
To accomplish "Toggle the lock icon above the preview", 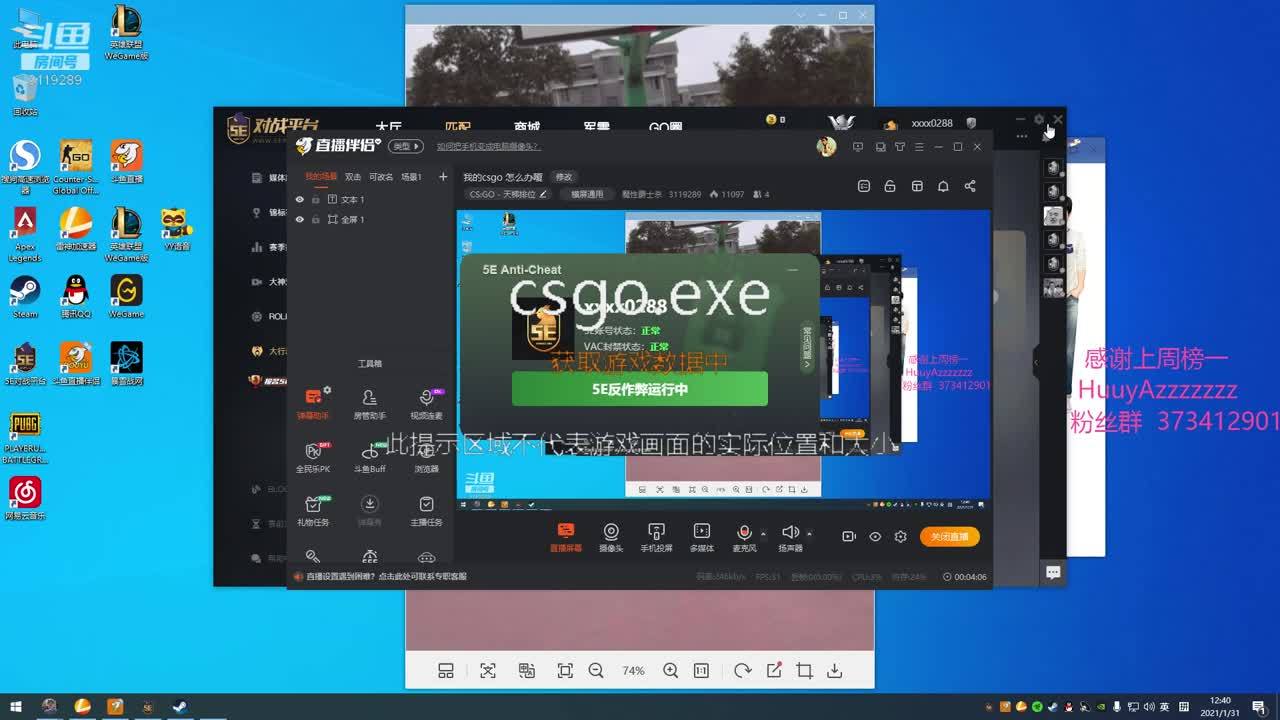I will [x=890, y=186].
